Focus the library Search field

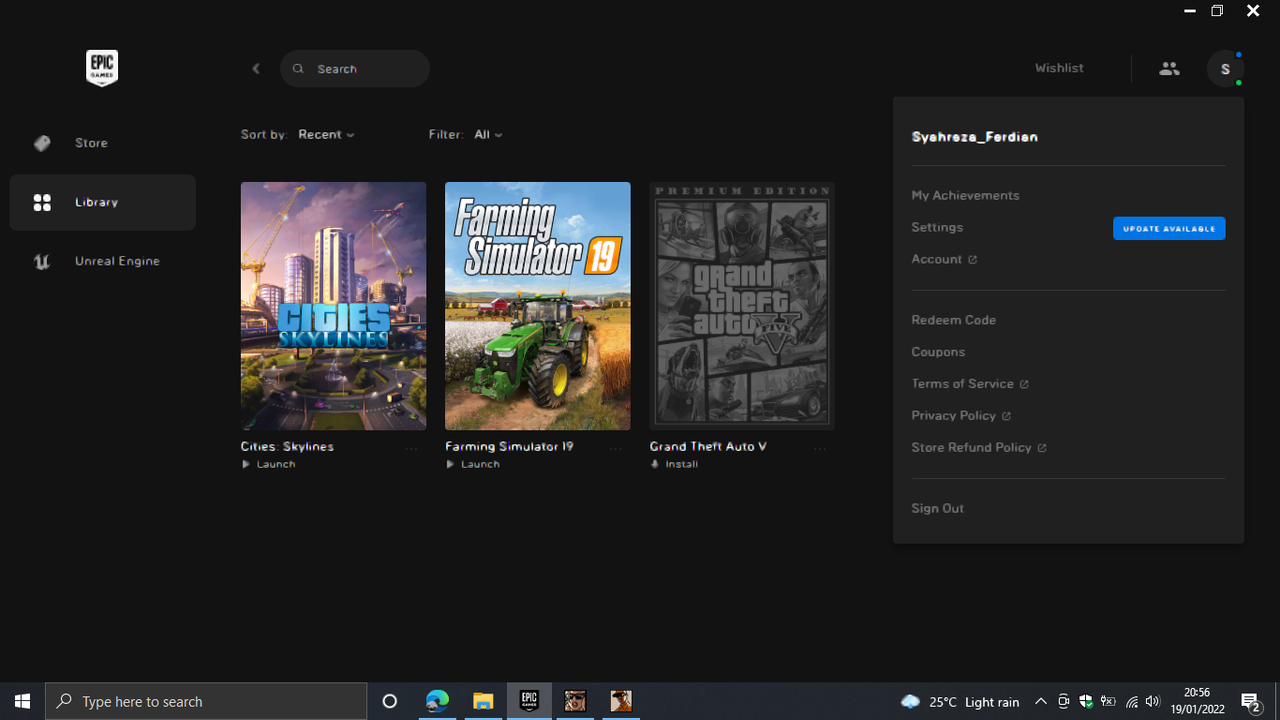coord(355,69)
